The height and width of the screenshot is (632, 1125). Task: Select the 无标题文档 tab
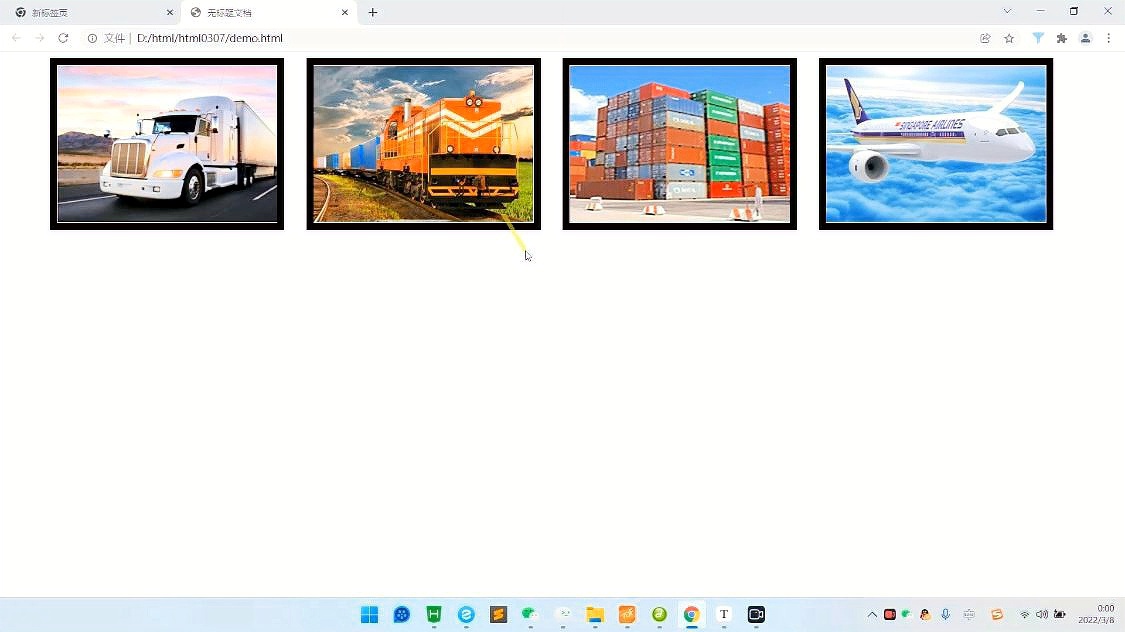[269, 13]
